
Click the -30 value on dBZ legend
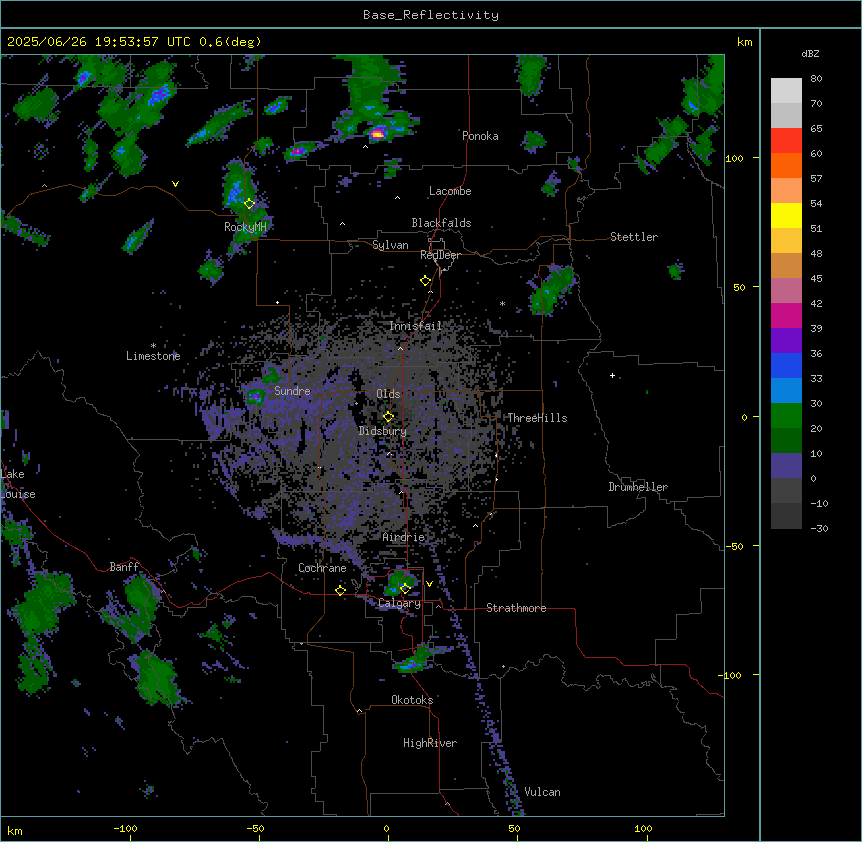pos(819,528)
